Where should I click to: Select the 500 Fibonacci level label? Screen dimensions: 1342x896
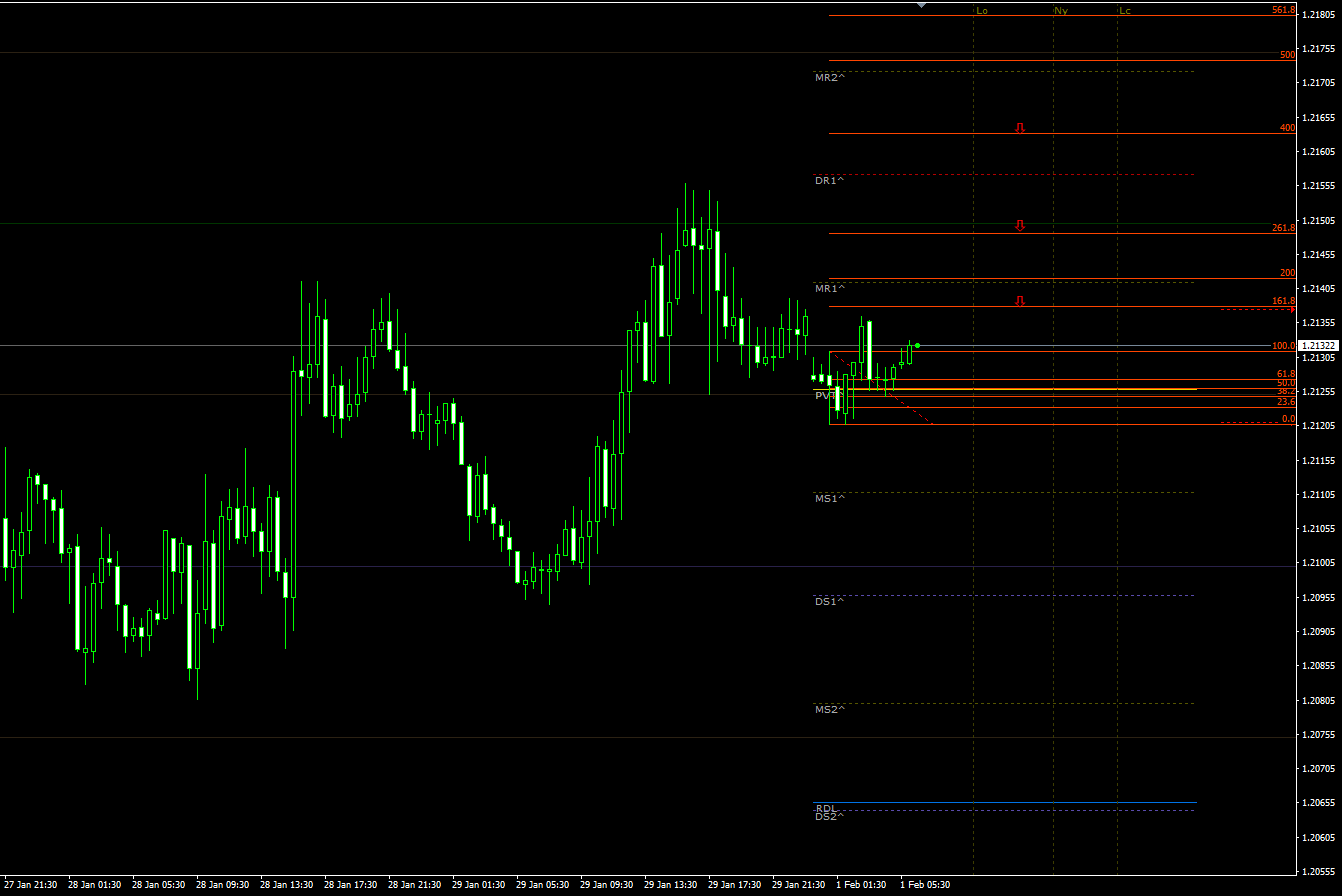(x=1288, y=55)
